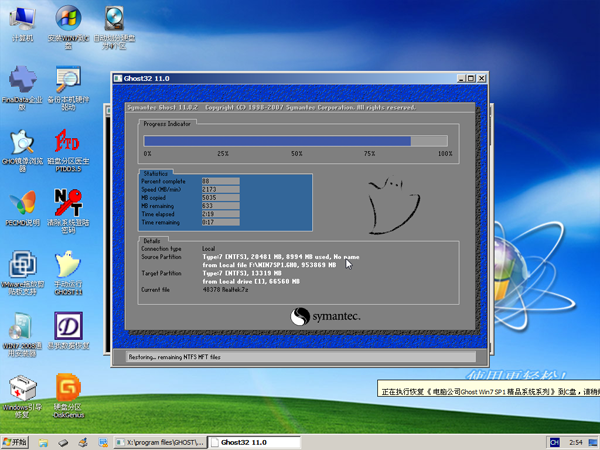Open the DiskGenius desktop icon

click(68, 386)
